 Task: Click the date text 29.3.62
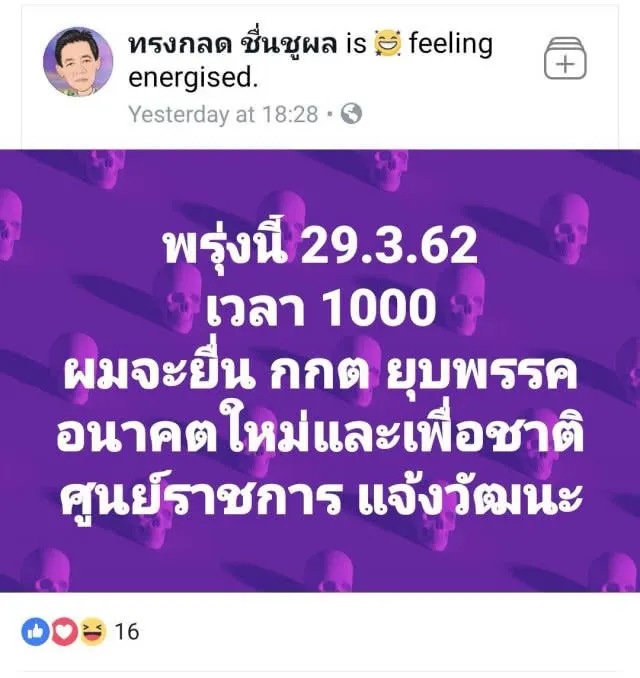pos(389,246)
